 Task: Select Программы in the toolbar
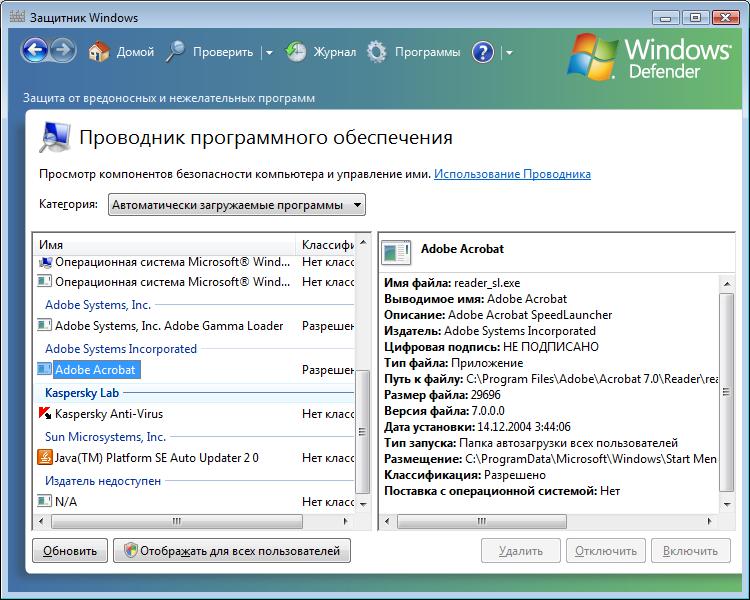coord(428,52)
